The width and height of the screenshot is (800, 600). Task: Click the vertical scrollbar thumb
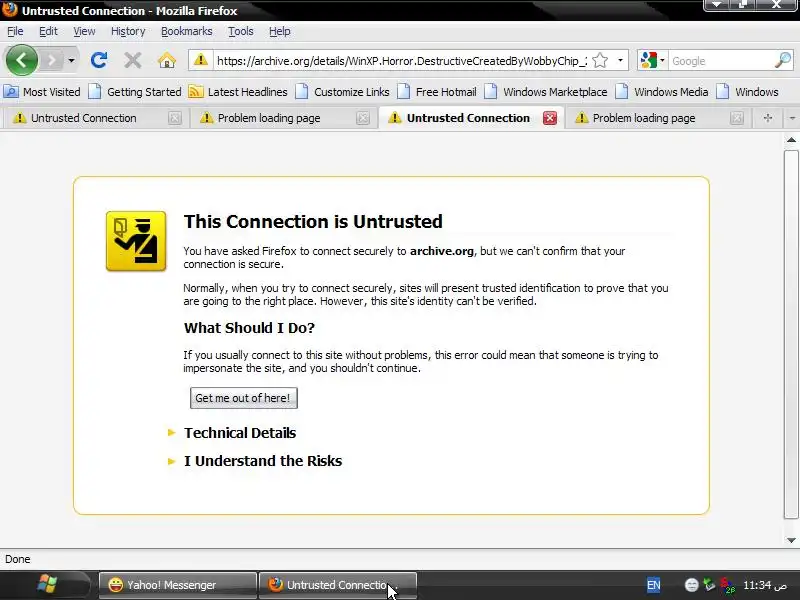(x=791, y=334)
